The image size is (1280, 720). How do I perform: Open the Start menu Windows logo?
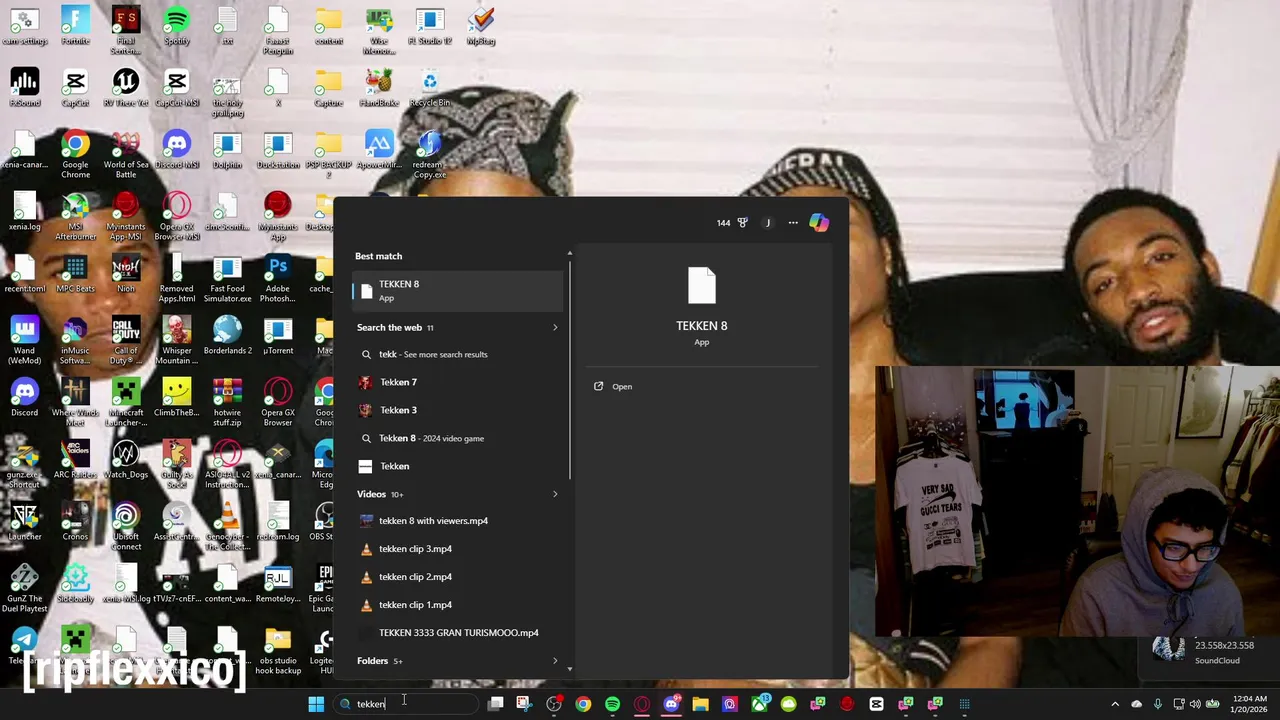316,704
